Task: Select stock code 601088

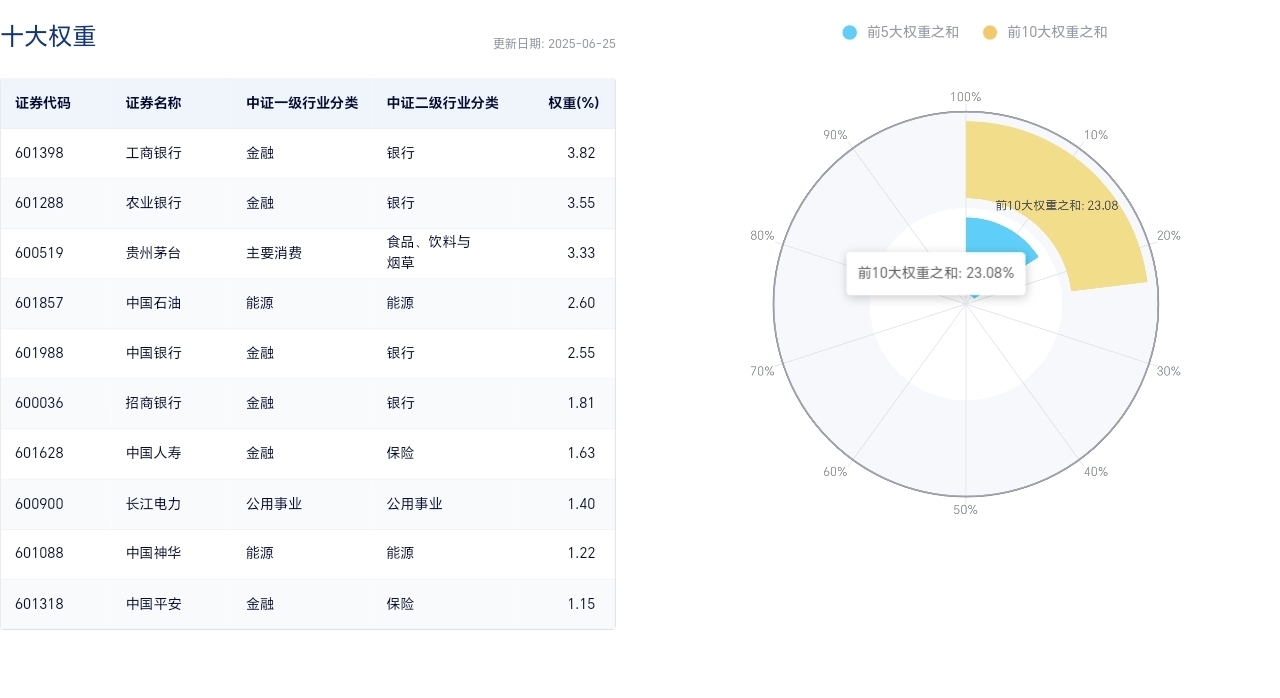Action: [x=39, y=553]
